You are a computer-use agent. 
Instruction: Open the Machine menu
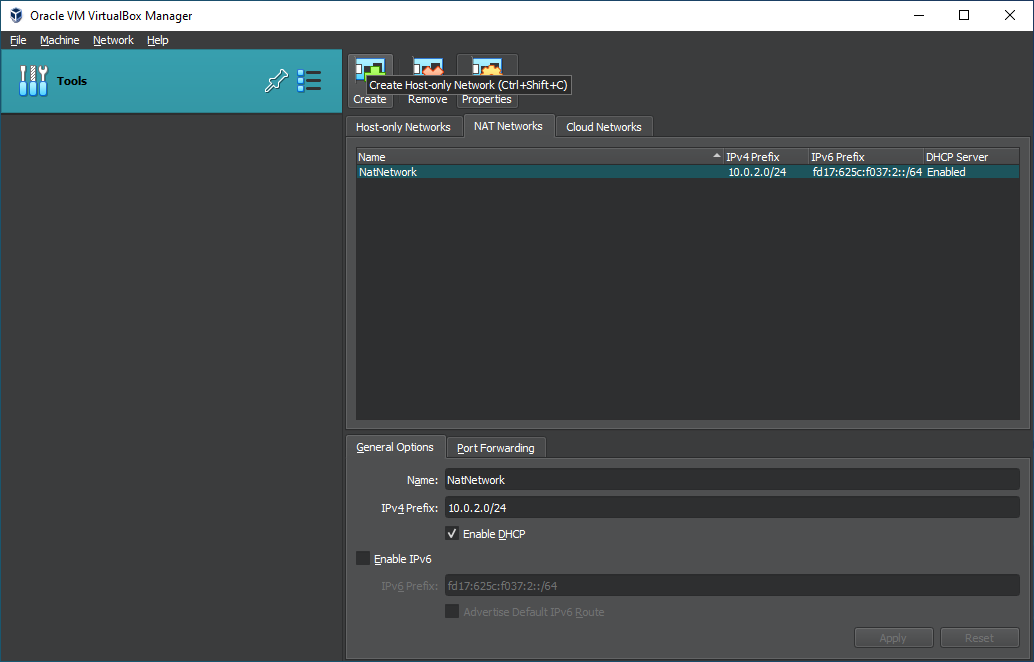pyautogui.click(x=59, y=40)
